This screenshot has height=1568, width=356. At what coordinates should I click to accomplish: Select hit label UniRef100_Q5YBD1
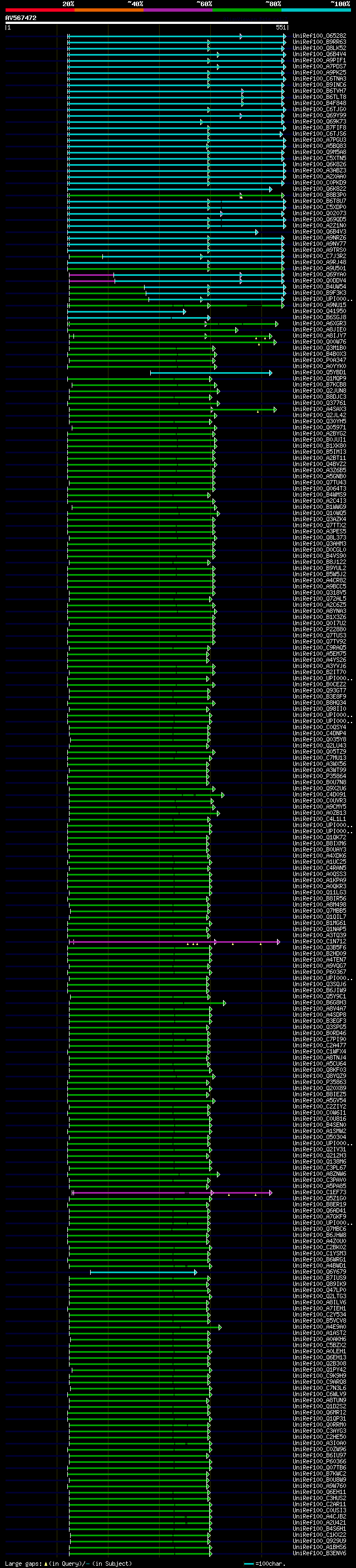click(x=319, y=373)
